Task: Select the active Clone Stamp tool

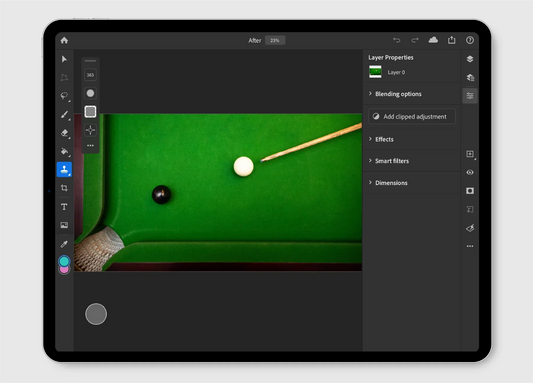Action: click(64, 169)
